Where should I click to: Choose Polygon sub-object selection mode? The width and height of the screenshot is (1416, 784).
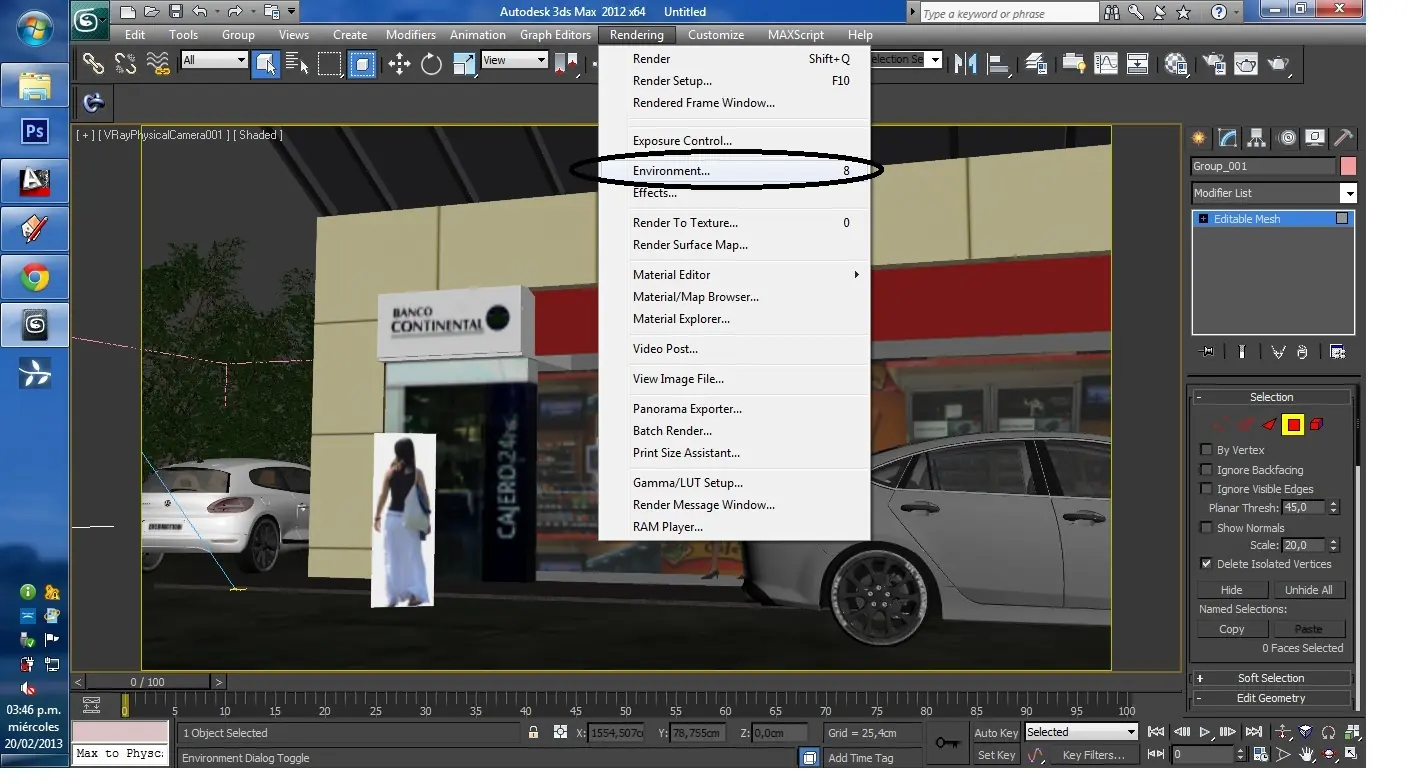click(1293, 425)
